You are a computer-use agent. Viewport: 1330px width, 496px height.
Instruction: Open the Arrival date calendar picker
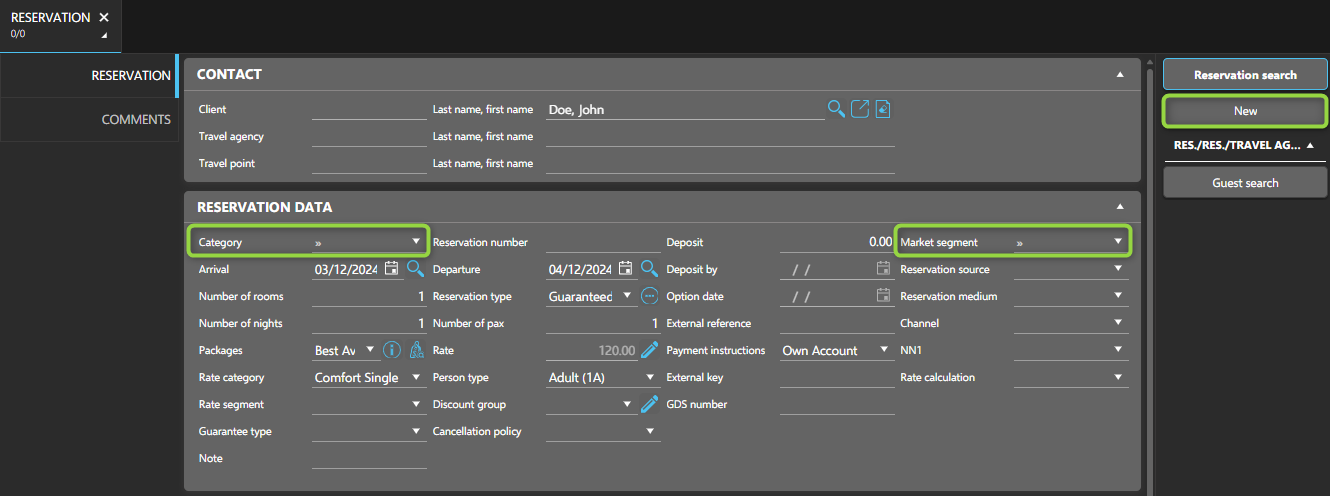(392, 269)
